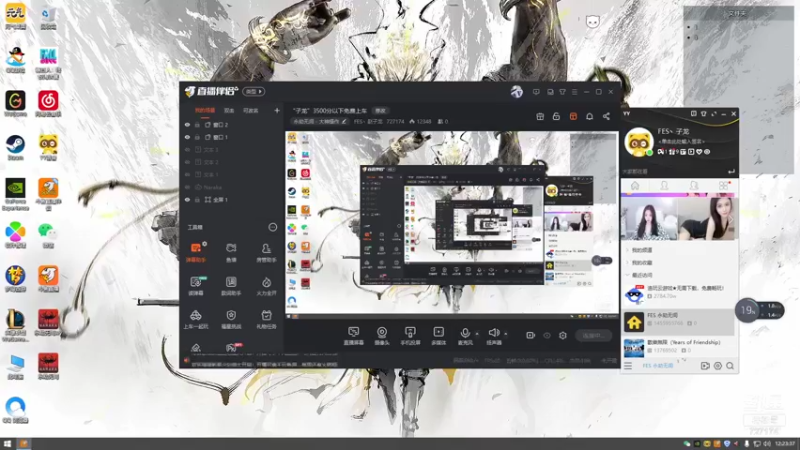Toggle visibility eye of 窗口 2 source

(x=187, y=124)
